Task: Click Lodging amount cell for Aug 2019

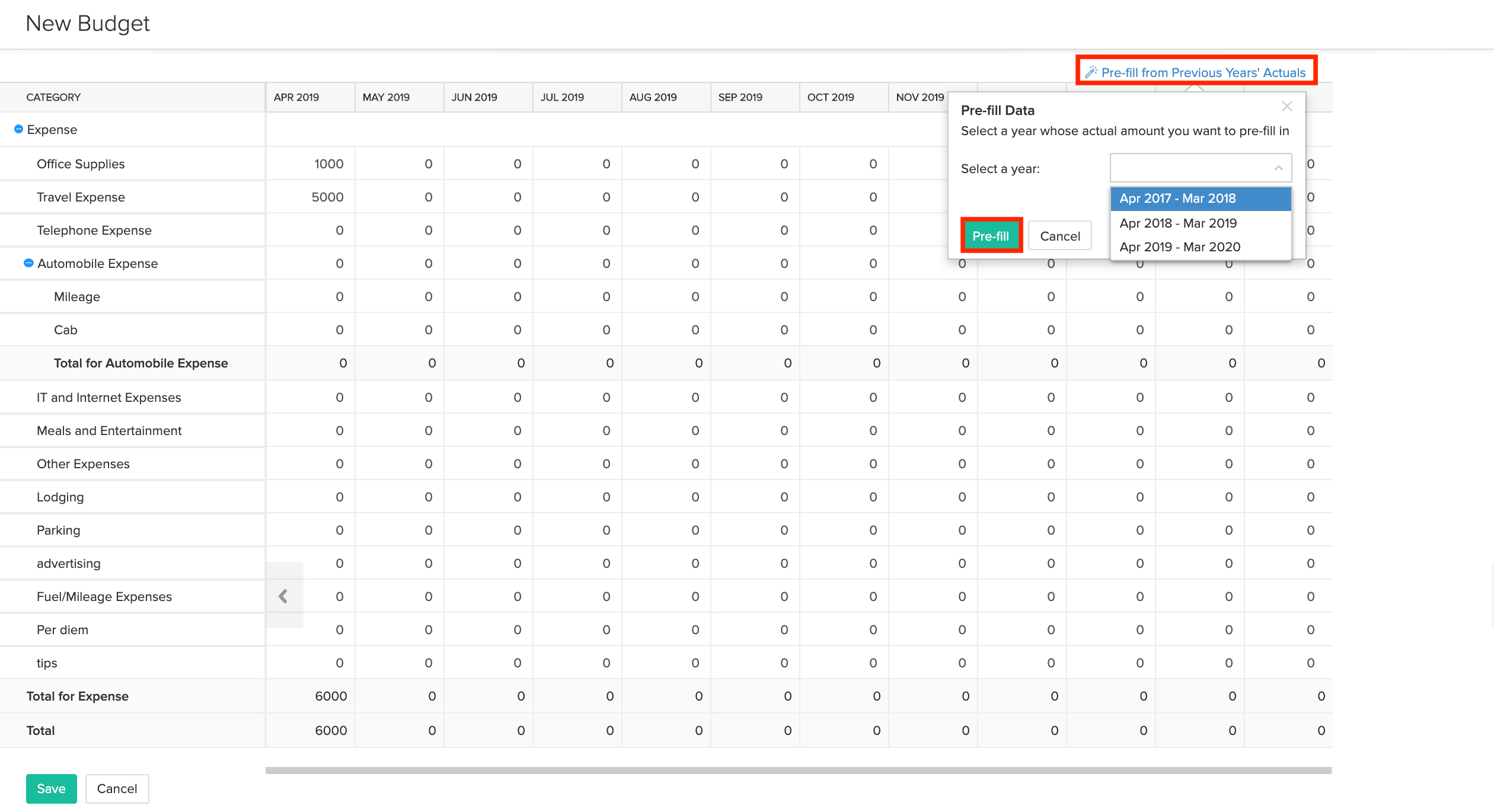Action: click(x=666, y=497)
